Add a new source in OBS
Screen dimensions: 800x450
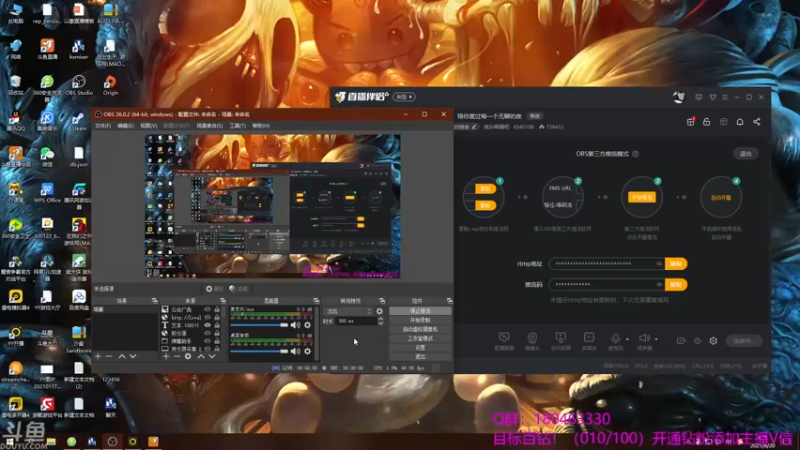pos(166,356)
